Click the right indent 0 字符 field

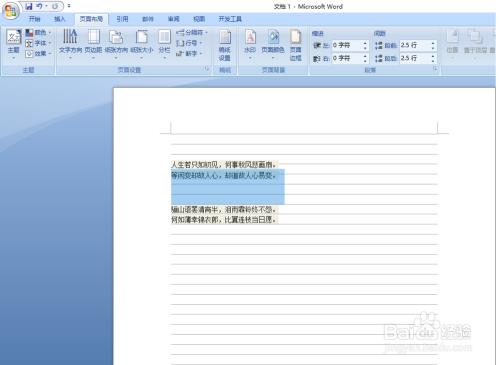[x=347, y=58]
